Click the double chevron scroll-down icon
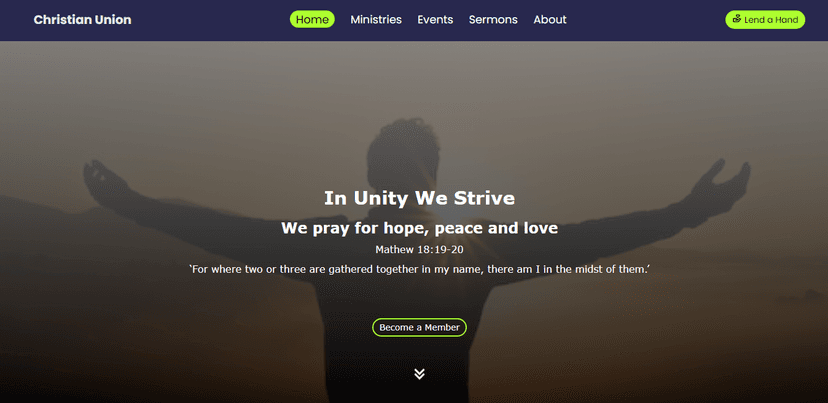Screen dimensions: 828x403 click(419, 373)
